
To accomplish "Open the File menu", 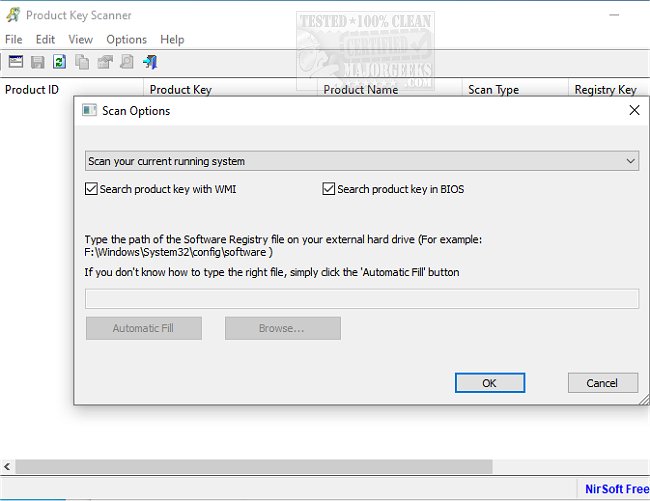I will pyautogui.click(x=13, y=39).
